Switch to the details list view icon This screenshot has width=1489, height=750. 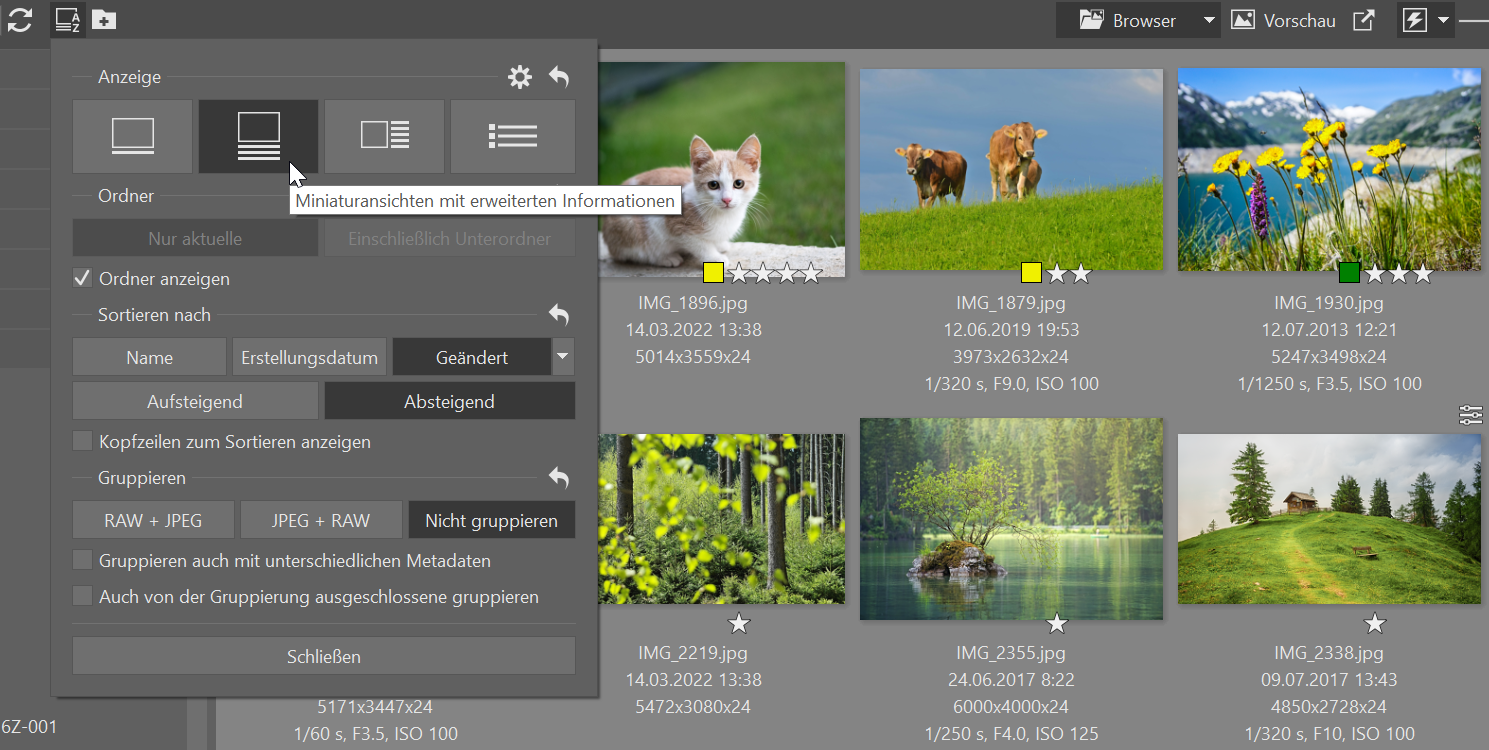pos(513,136)
